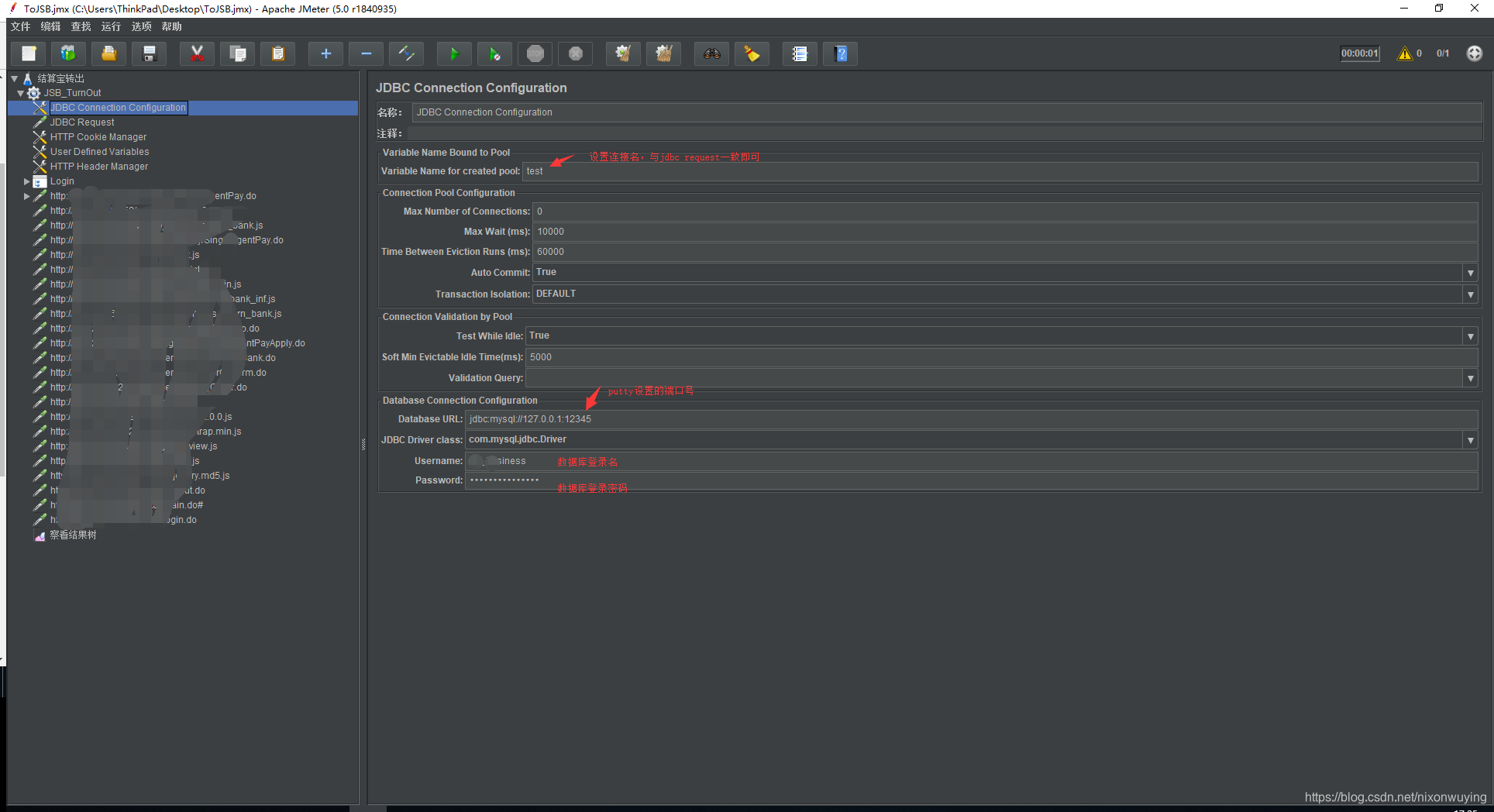Screen dimensions: 1494x812
Task: Collapse all nodes with minus icon
Action: click(367, 53)
